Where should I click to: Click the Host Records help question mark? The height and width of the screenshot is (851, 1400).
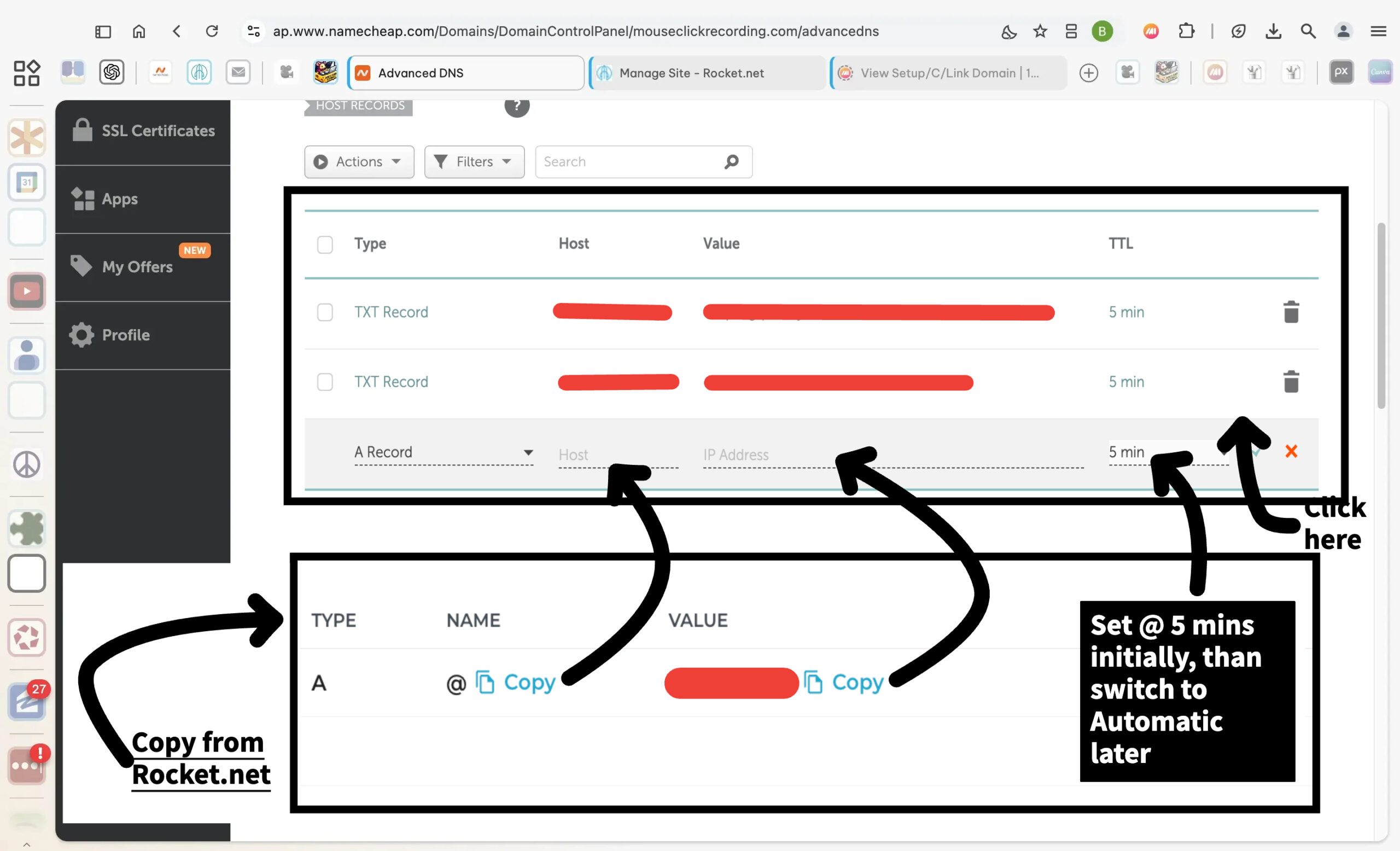pos(516,106)
